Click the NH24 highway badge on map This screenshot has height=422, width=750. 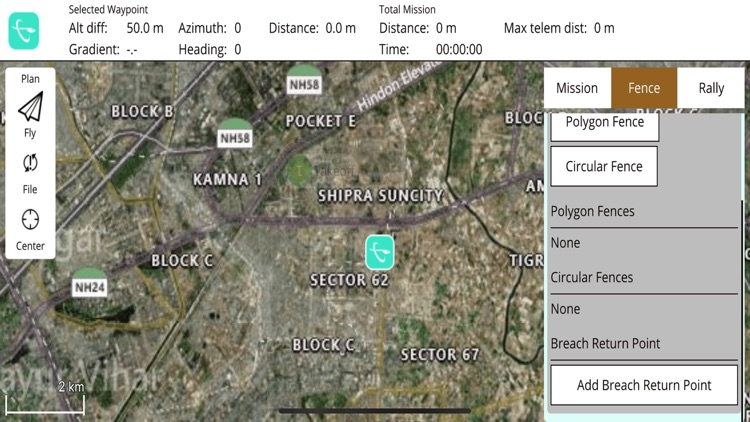[x=89, y=283]
